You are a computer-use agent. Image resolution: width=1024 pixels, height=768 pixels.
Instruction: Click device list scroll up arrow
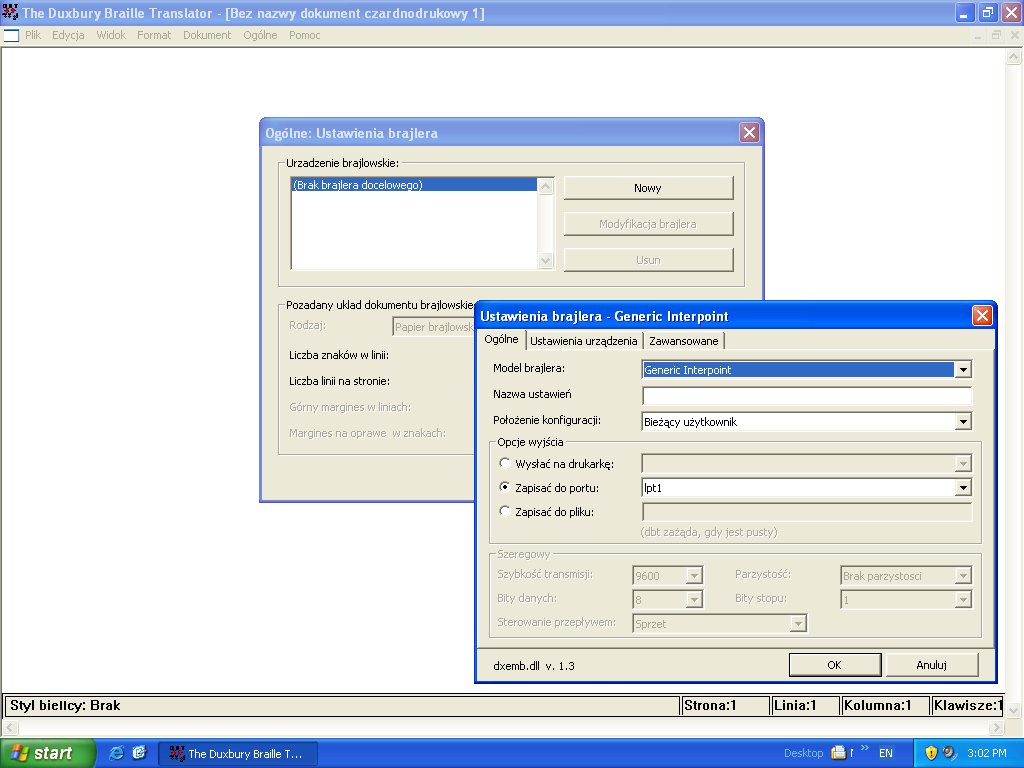point(545,186)
